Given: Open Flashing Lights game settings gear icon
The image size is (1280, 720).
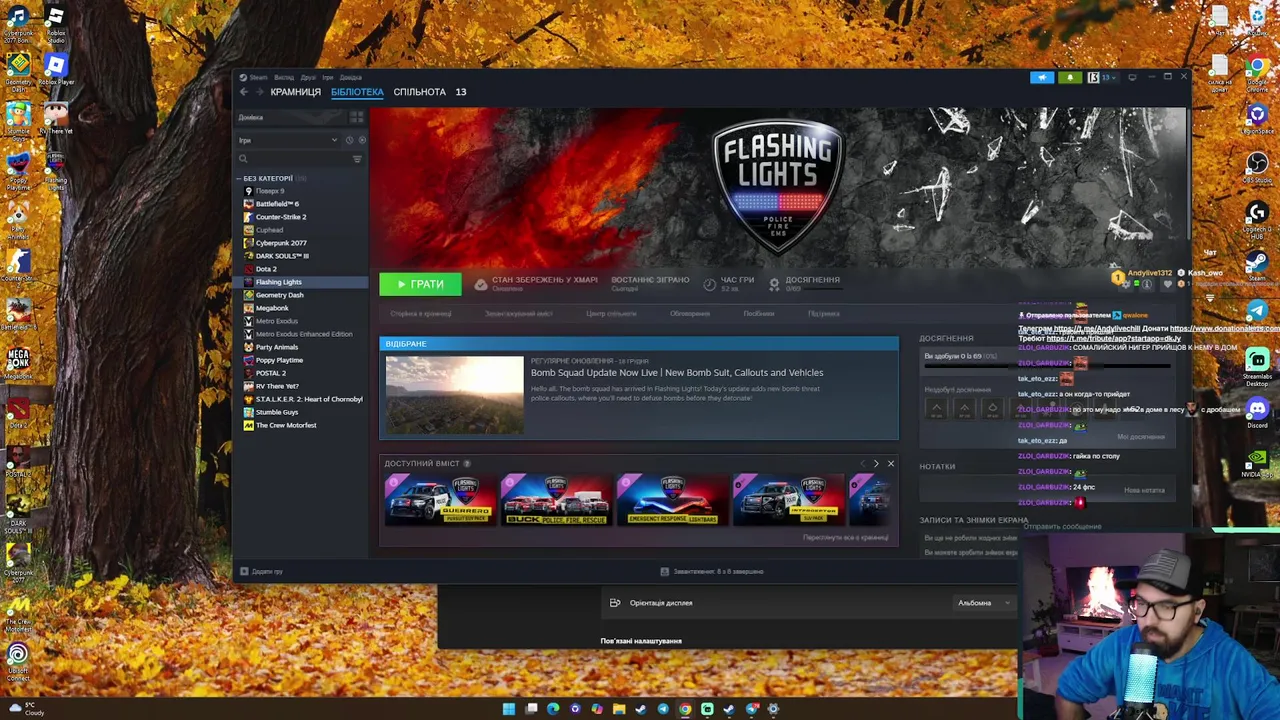Looking at the screenshot, I should tap(1127, 284).
